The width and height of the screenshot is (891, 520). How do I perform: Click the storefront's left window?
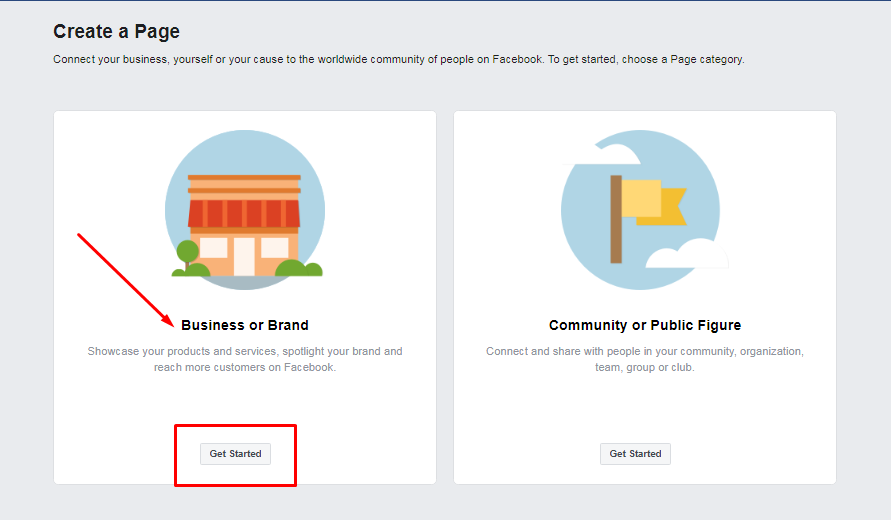click(214, 248)
